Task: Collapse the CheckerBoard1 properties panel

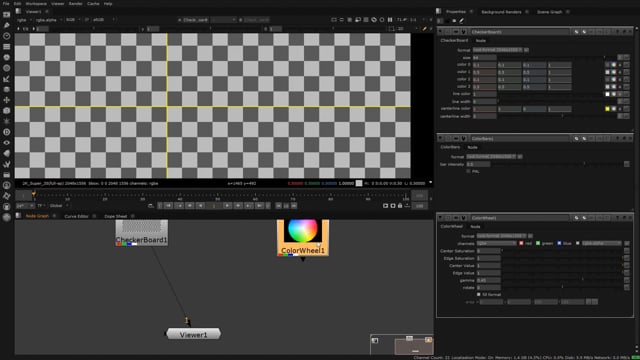Action: [x=440, y=32]
